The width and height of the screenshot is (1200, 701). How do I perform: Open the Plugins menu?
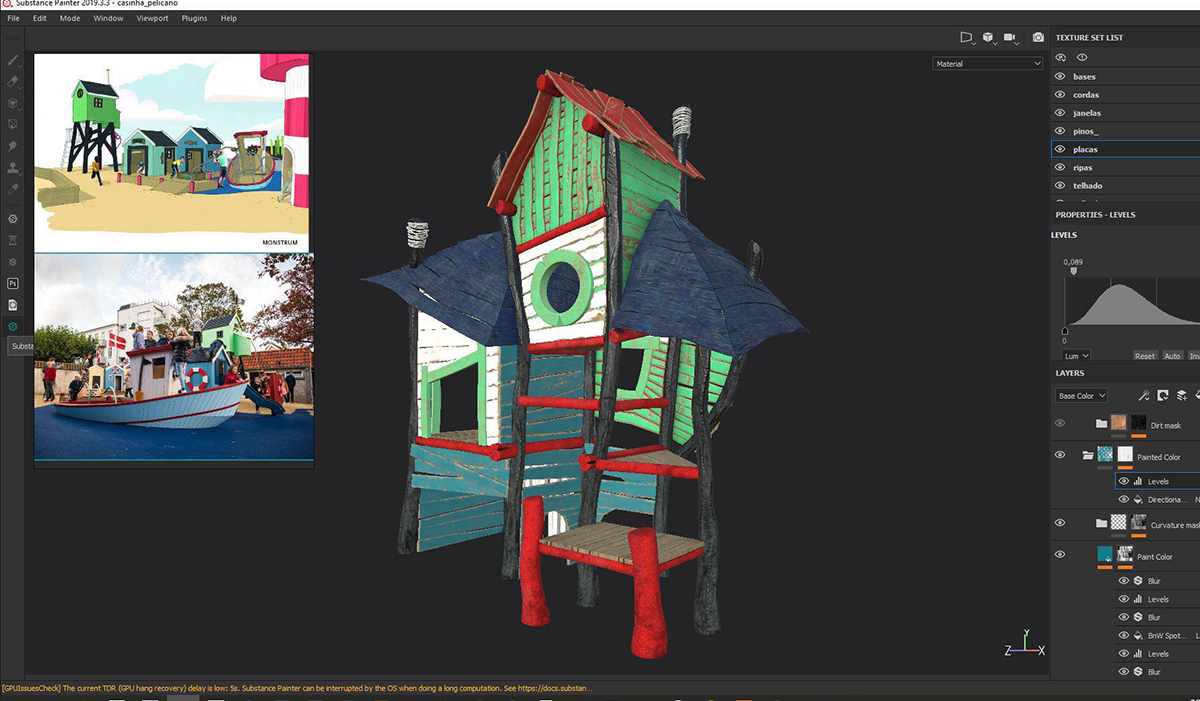tap(194, 18)
